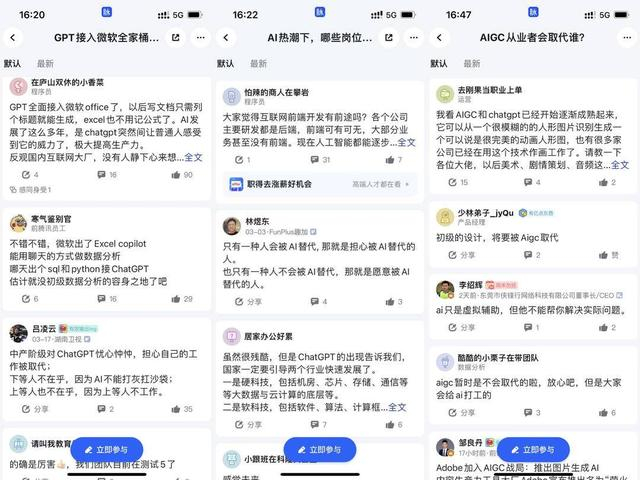Tap repost icon showing 15 on 去刚果当职业上单's post

(x=458, y=182)
